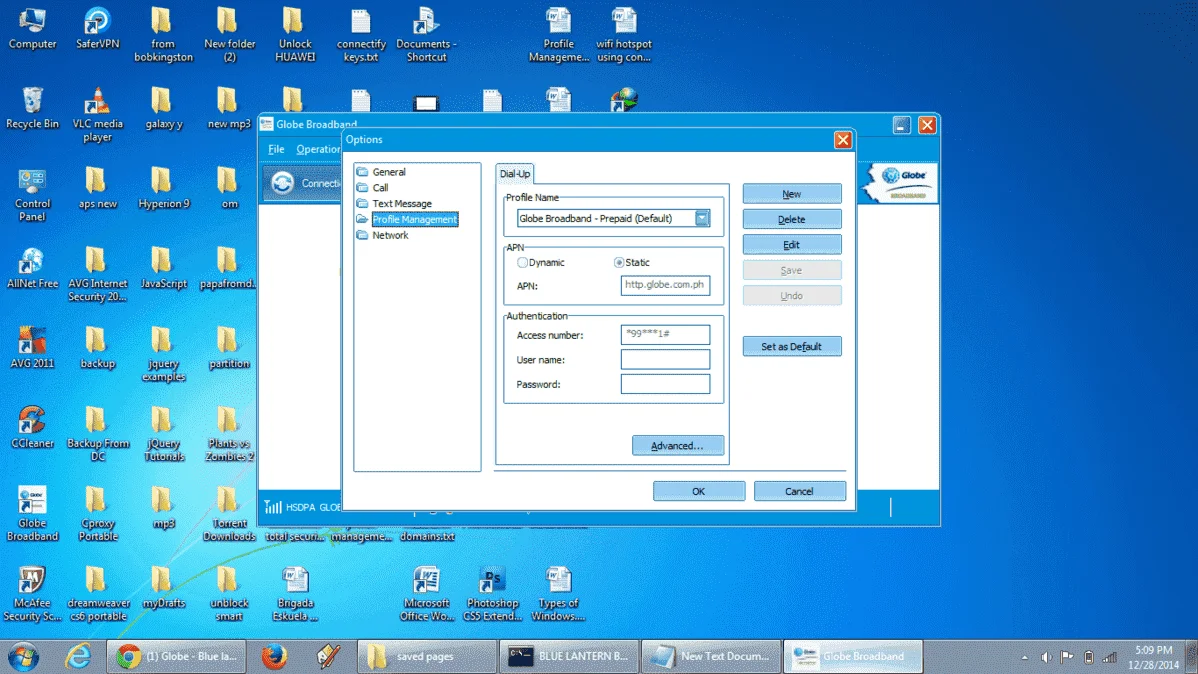This screenshot has width=1198, height=674.
Task: Select the Static APN radio button
Action: point(619,262)
